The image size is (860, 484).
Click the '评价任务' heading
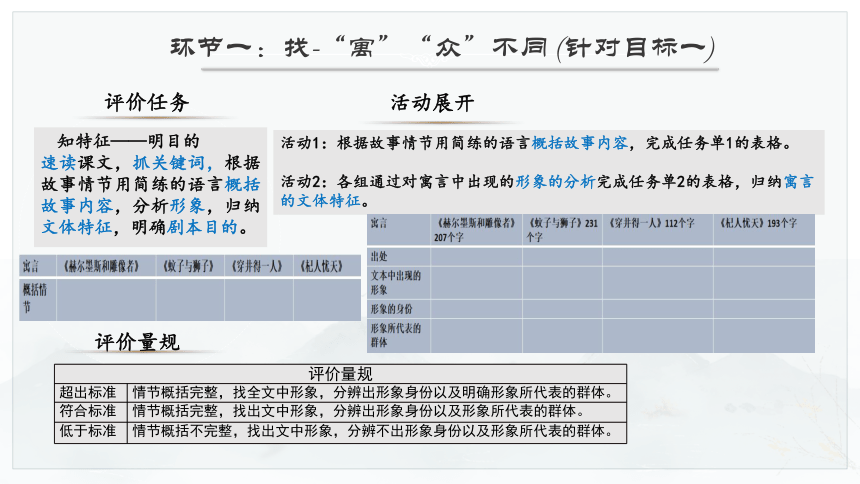pos(147,102)
